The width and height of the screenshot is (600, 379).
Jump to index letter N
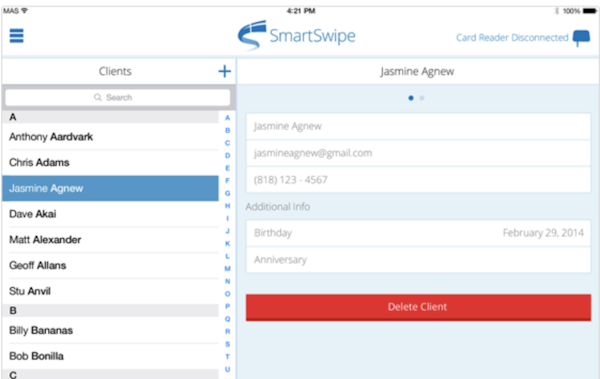pyautogui.click(x=227, y=281)
